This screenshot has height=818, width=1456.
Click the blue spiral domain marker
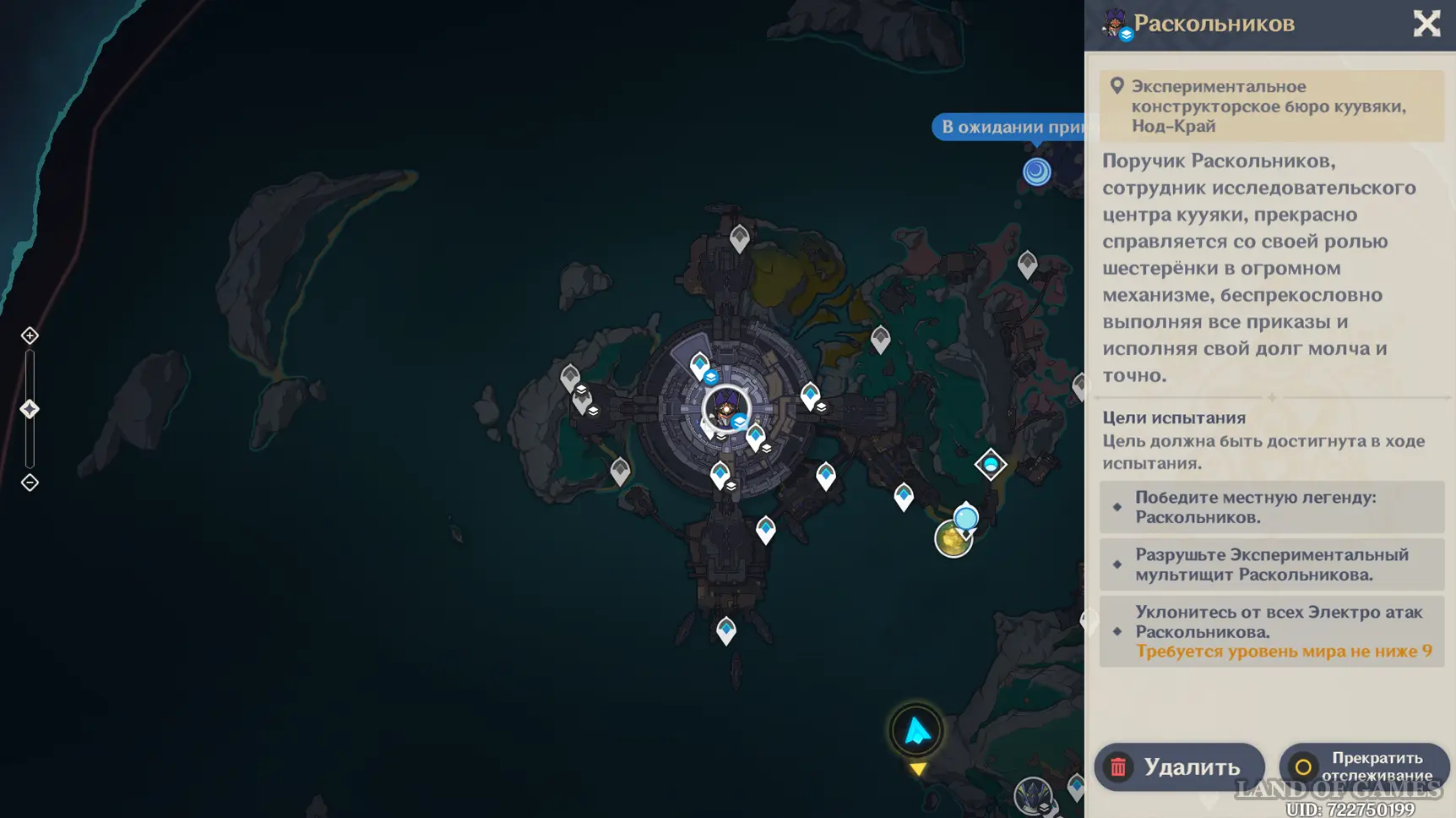[x=1036, y=172]
